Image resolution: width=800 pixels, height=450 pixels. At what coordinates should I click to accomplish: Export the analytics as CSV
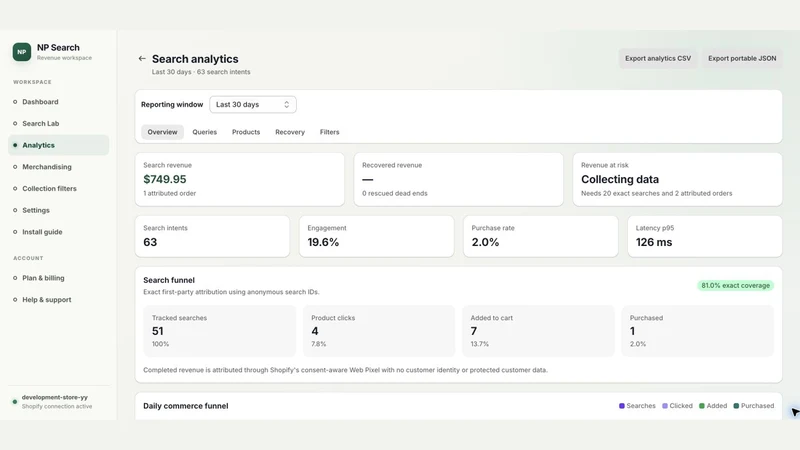658,59
